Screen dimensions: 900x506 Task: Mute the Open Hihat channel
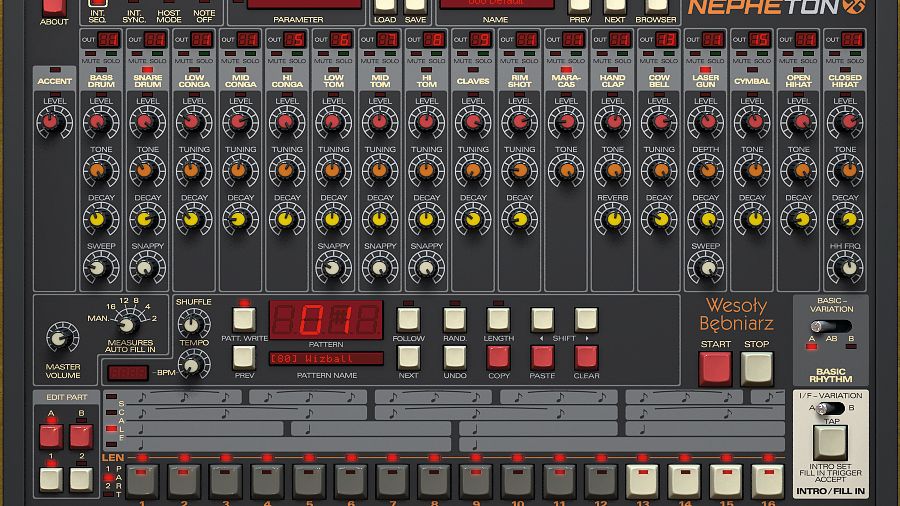point(788,54)
